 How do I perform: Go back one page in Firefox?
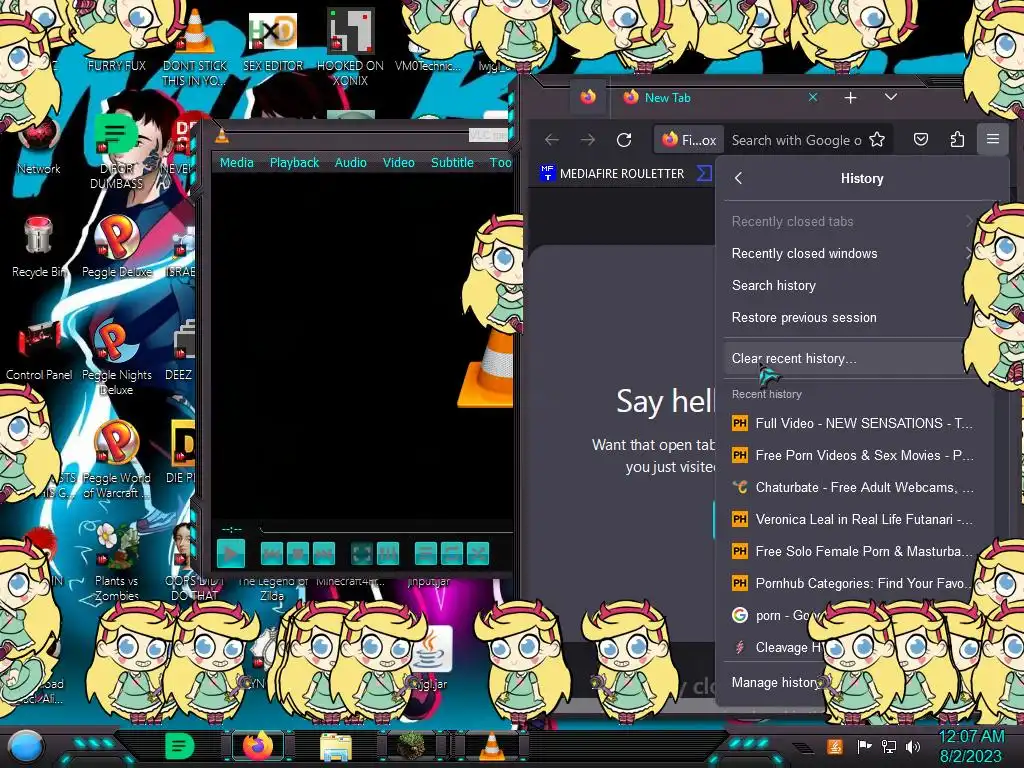(x=552, y=140)
